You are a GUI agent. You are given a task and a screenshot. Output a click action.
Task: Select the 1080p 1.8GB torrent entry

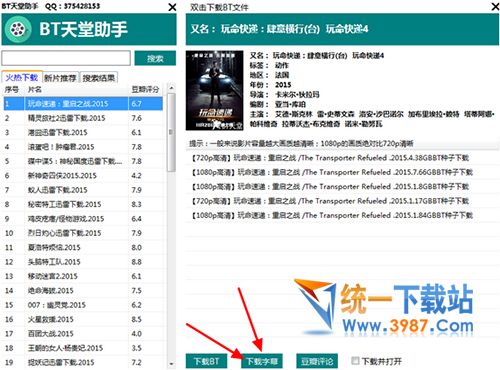[x=342, y=187]
